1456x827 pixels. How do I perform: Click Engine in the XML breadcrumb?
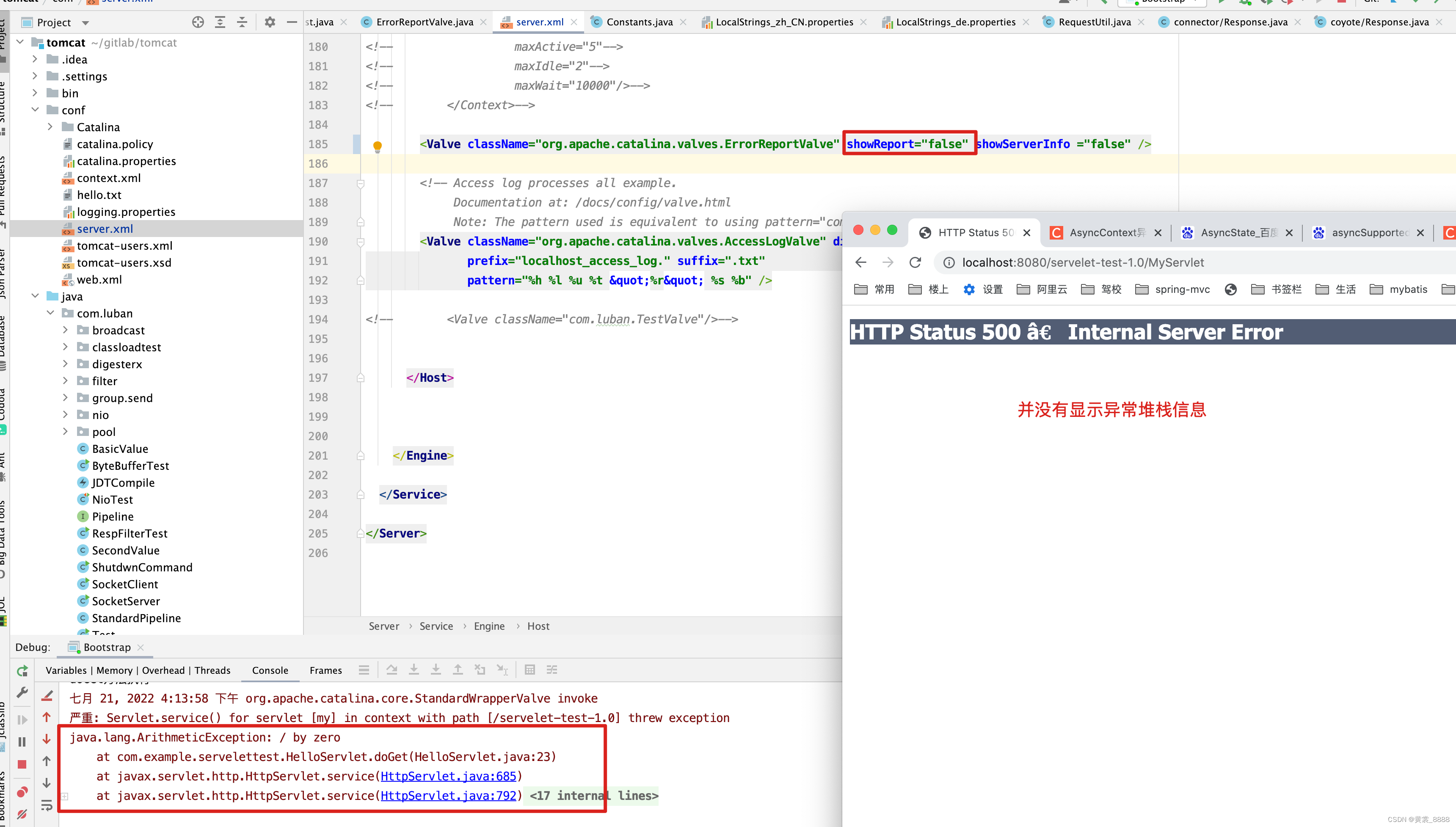489,626
